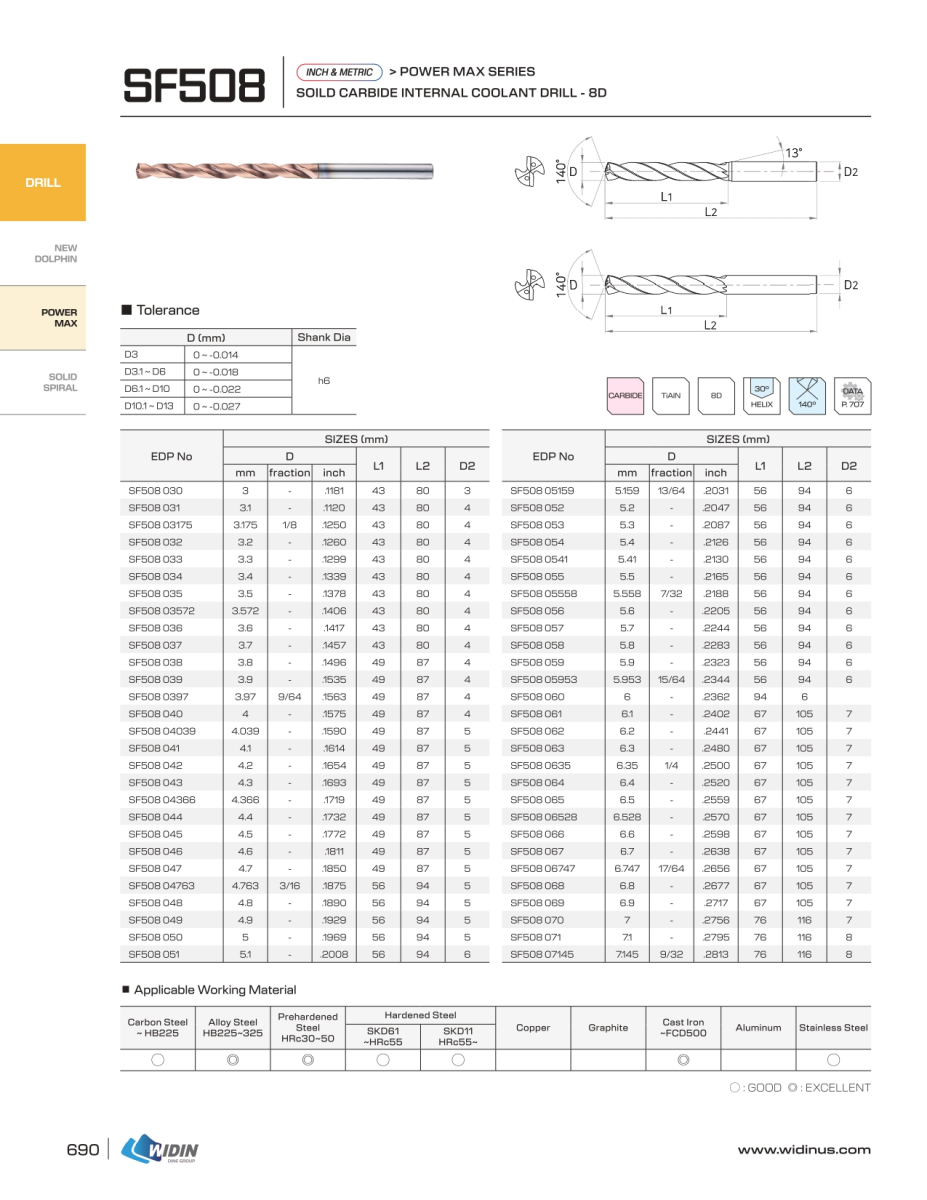This screenshot has height=1200, width=927.
Task: Click the 140° point angle icon
Action: [806, 396]
